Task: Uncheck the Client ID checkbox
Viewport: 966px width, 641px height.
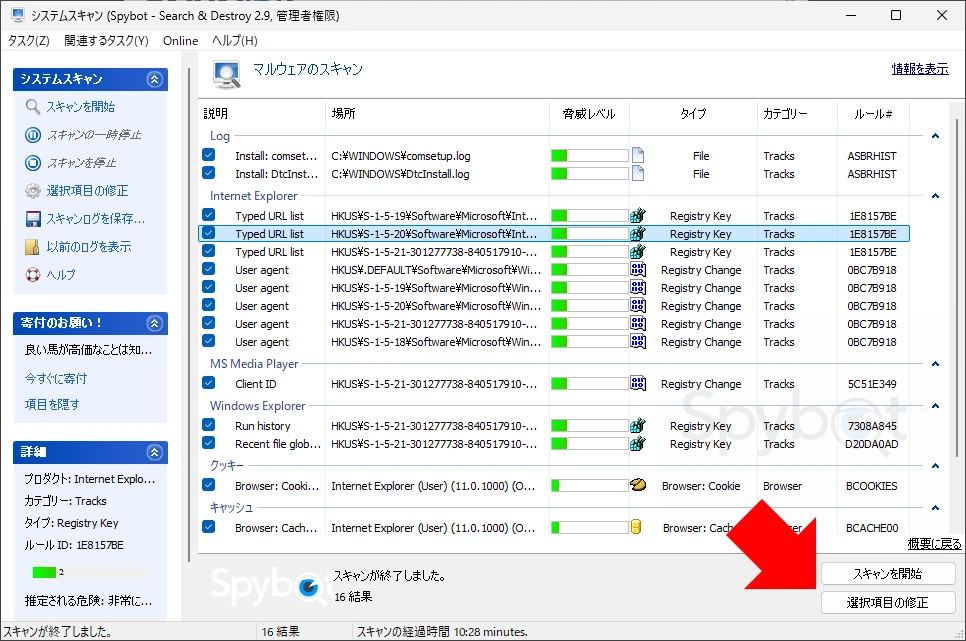Action: click(209, 383)
